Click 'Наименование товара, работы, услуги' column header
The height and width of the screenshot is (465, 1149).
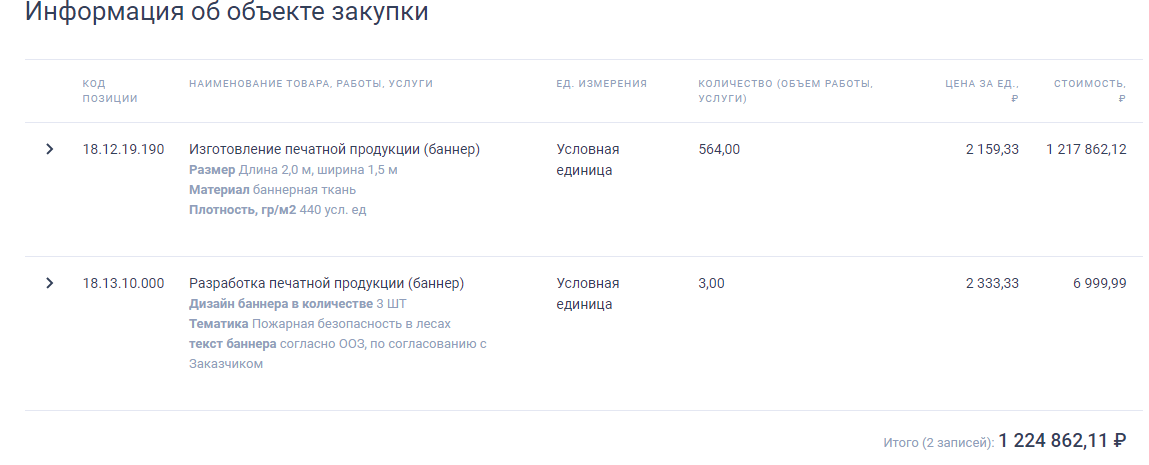coord(311,83)
